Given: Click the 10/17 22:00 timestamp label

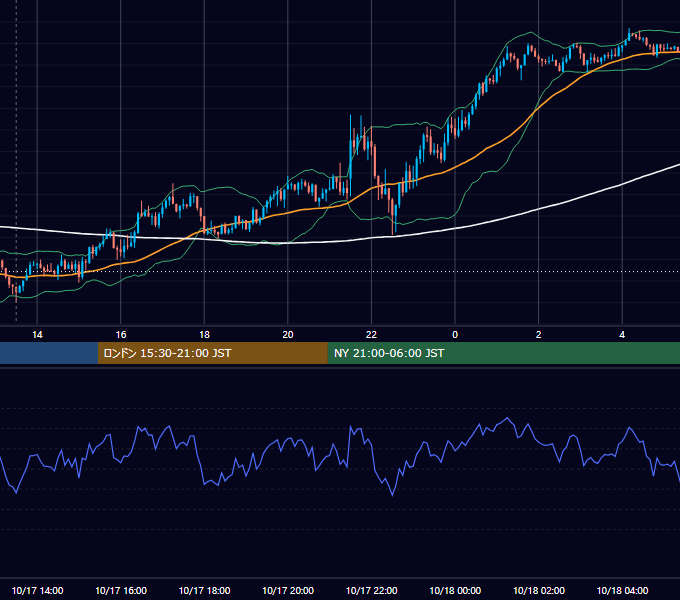Looking at the screenshot, I should click(x=371, y=590).
